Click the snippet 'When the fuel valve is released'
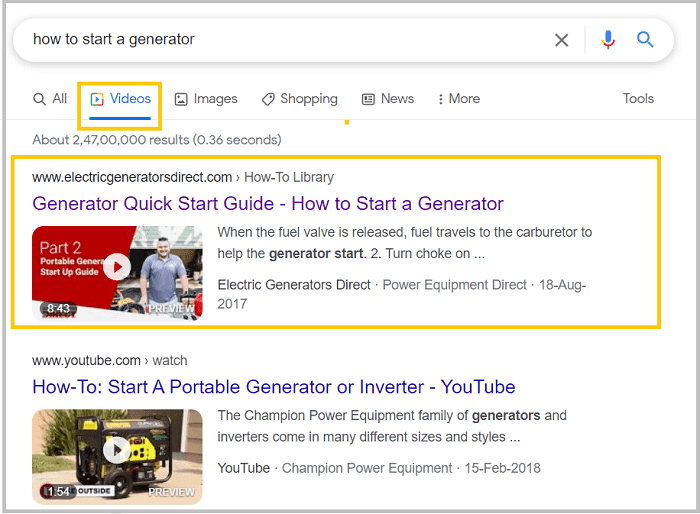 point(311,232)
